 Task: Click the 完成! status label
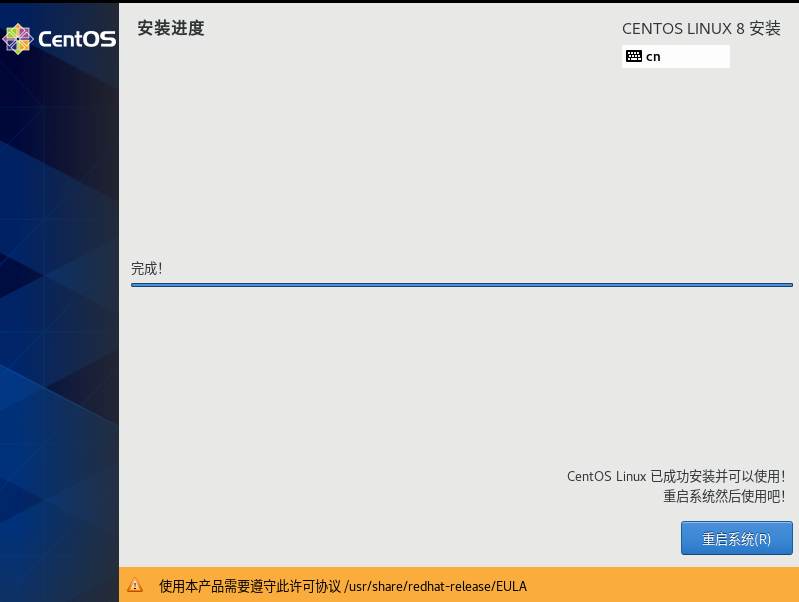pos(146,268)
